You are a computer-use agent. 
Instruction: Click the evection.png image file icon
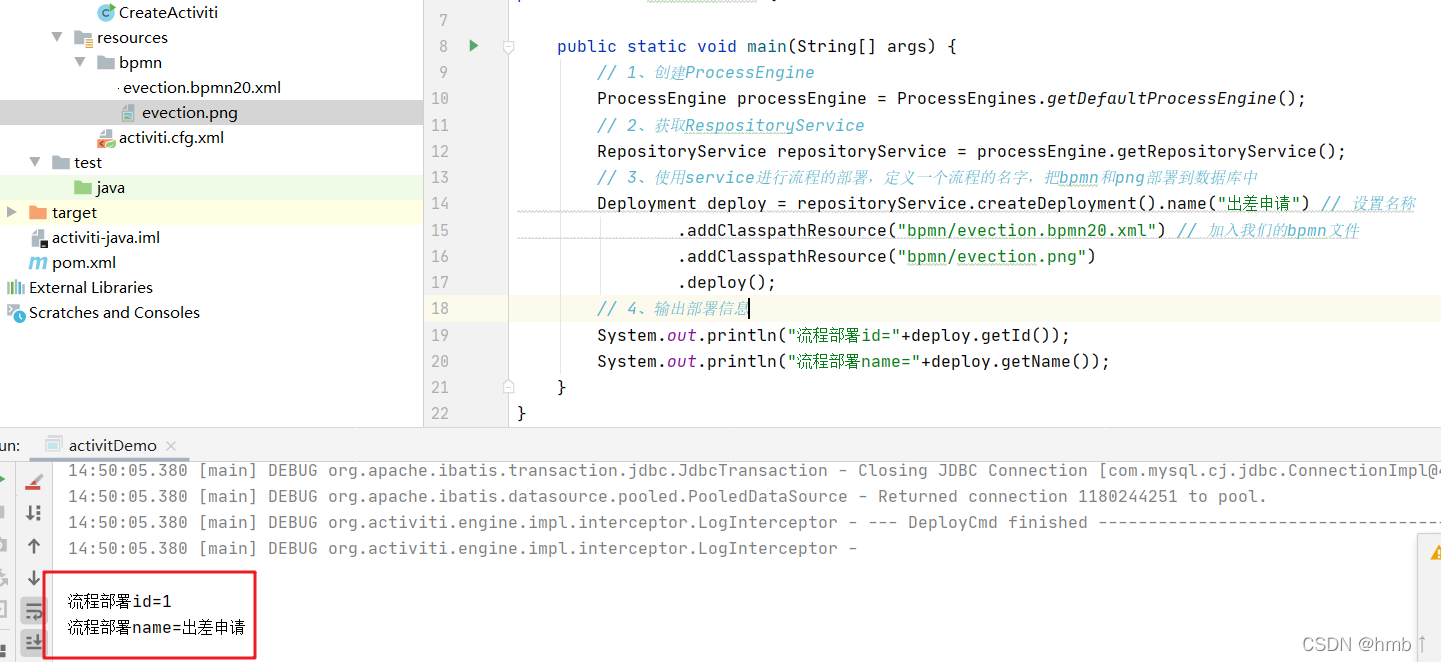(129, 113)
